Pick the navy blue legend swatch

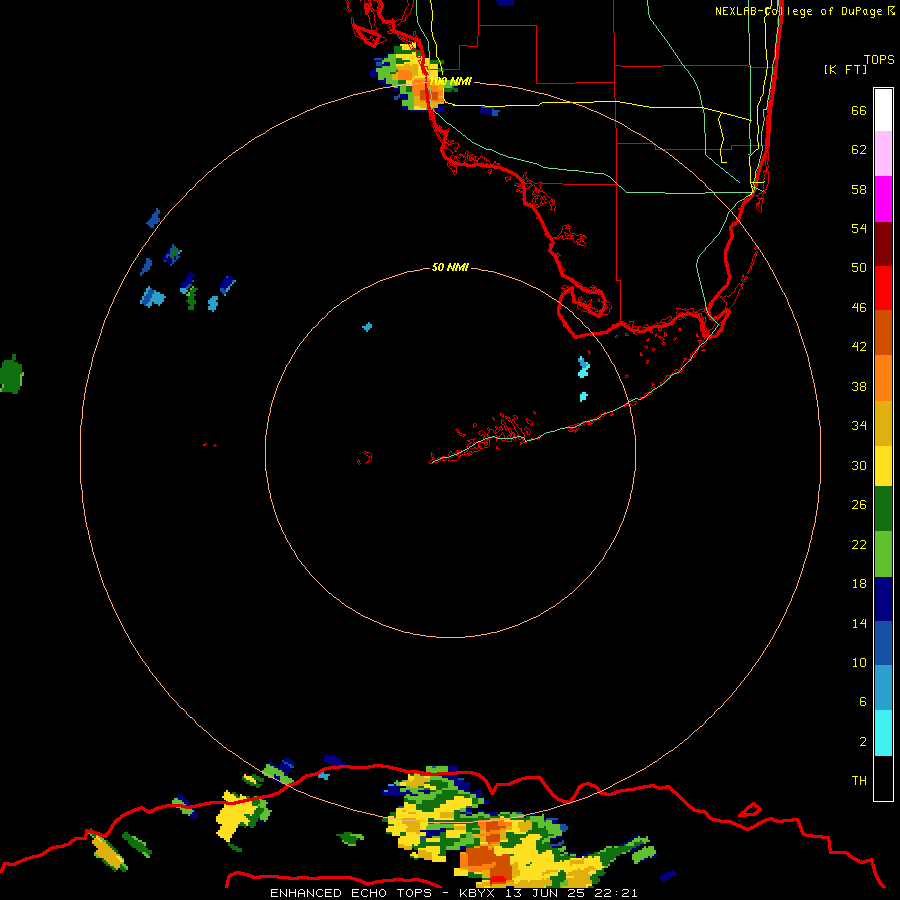[x=883, y=599]
